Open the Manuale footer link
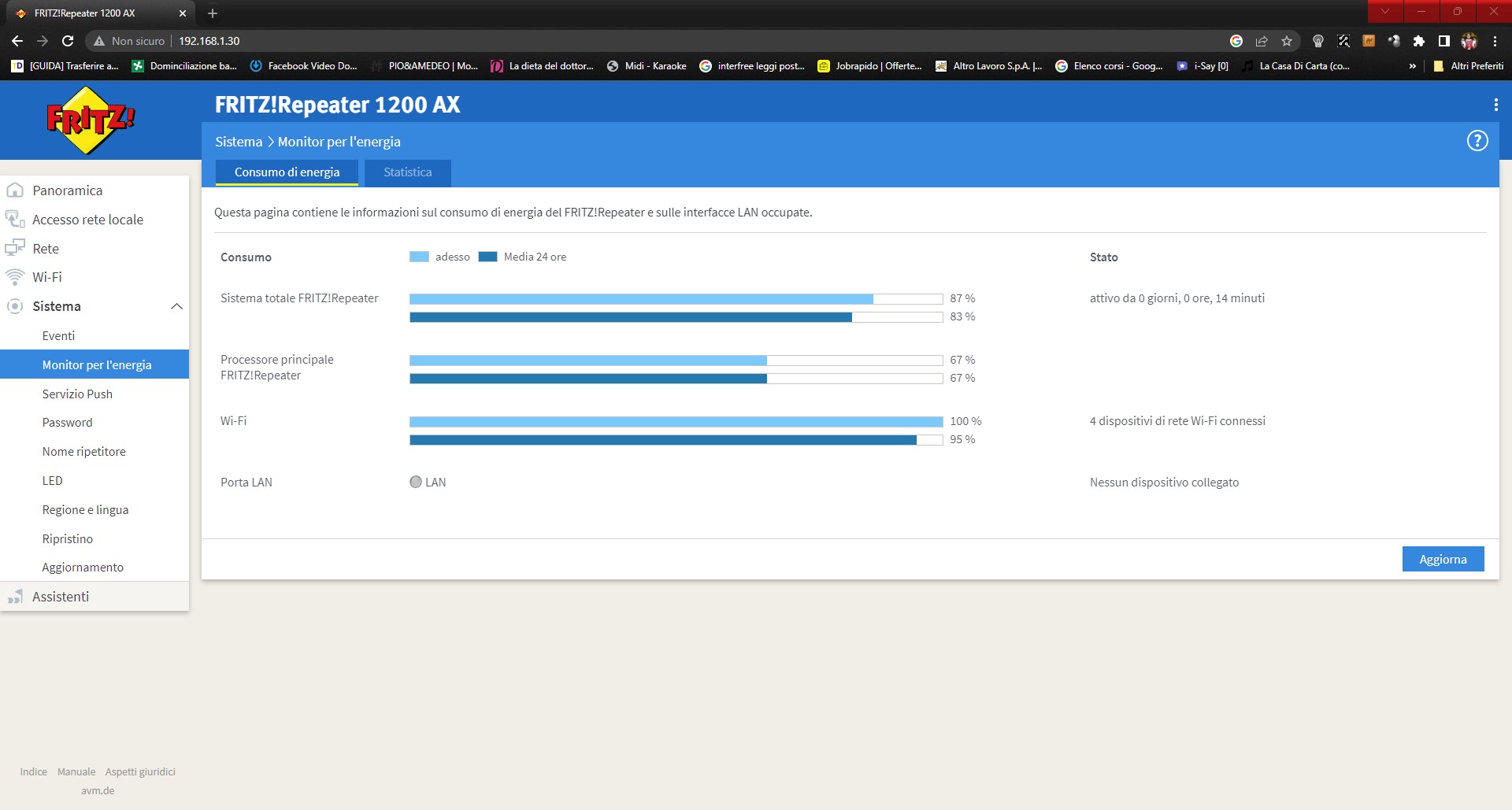 (x=76, y=771)
